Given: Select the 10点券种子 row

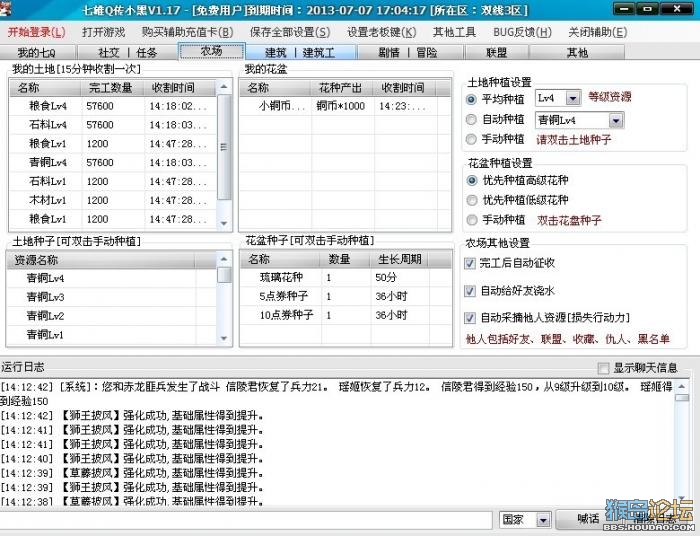Looking at the screenshot, I should [x=346, y=315].
